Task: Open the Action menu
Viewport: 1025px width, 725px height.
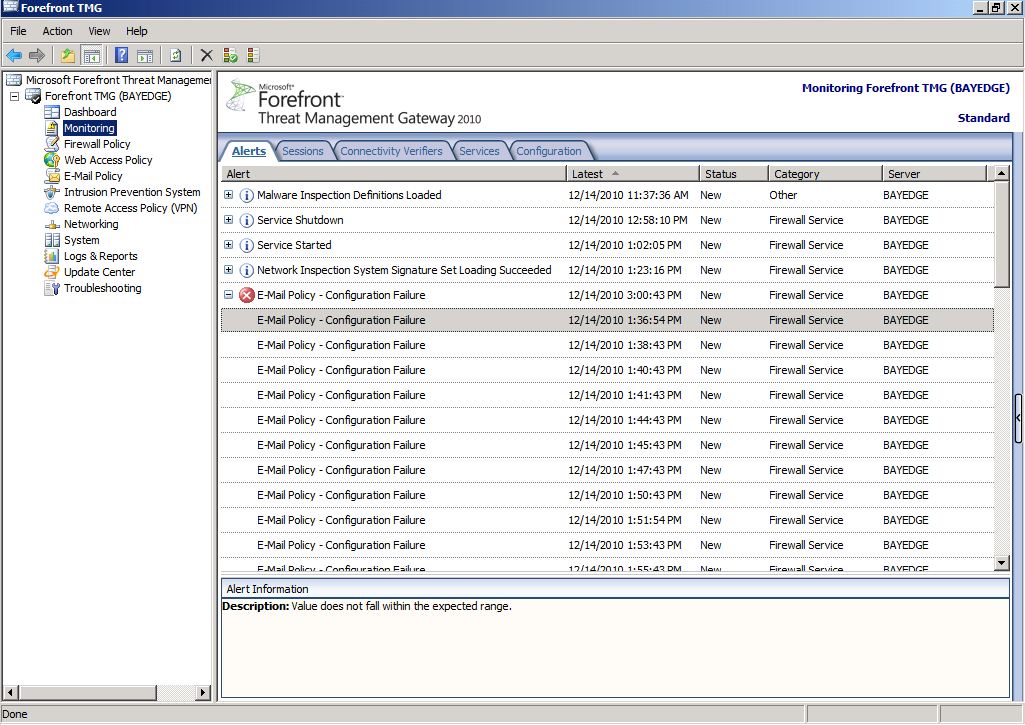Action: pos(57,31)
